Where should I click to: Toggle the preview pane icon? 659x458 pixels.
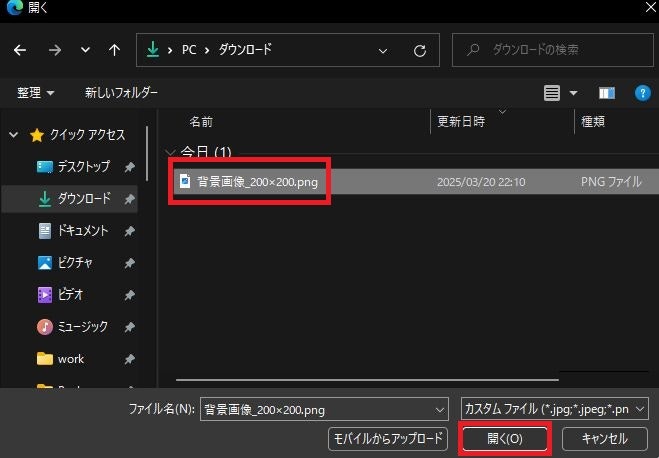coord(607,93)
